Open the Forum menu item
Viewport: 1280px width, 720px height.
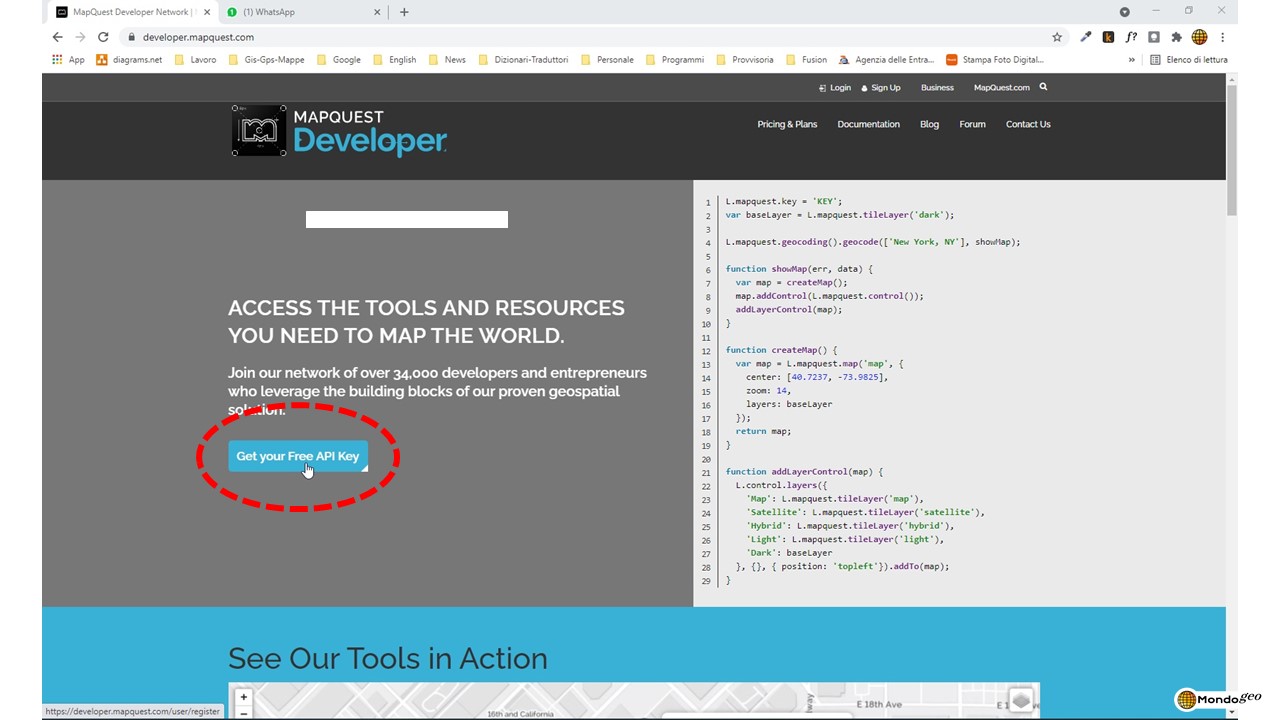point(972,124)
